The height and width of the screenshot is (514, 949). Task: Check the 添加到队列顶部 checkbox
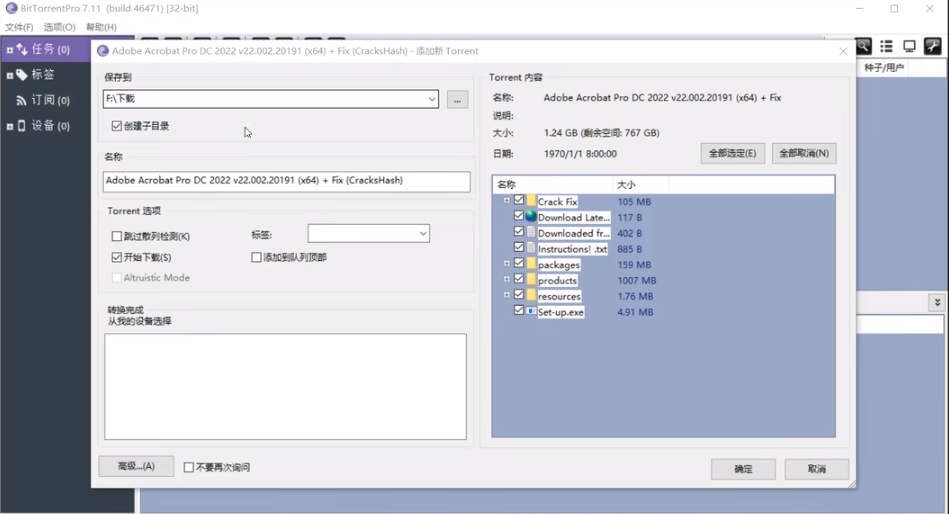(x=256, y=257)
